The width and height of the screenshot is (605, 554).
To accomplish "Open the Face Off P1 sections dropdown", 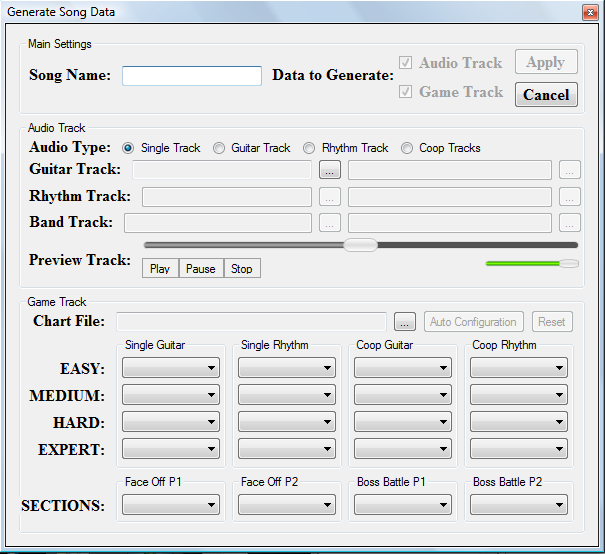I will pos(171,505).
